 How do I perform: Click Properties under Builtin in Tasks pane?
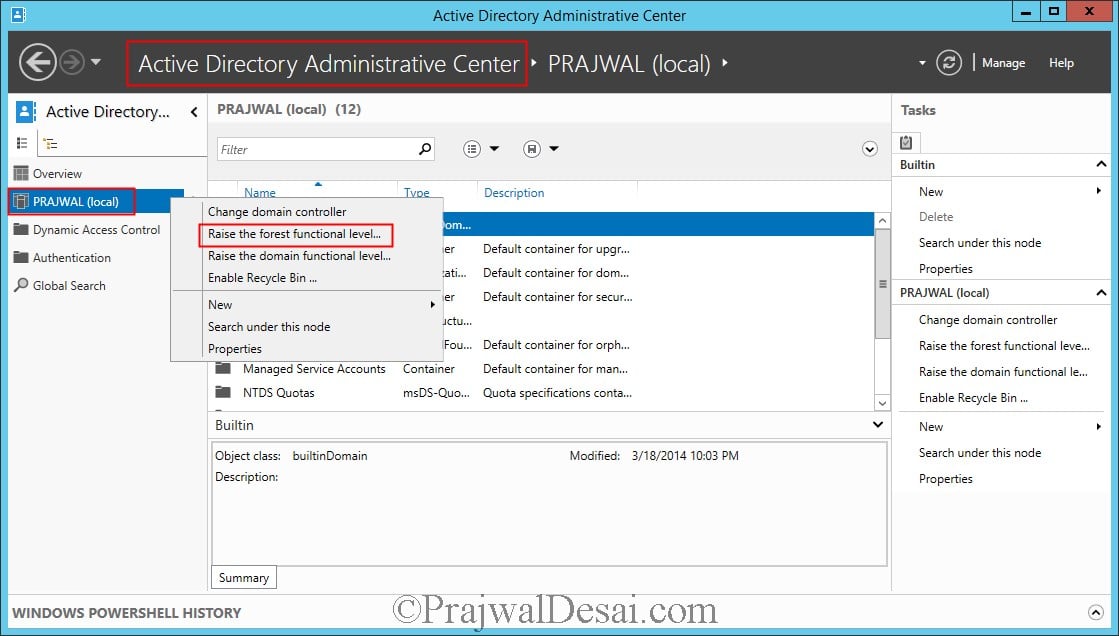946,268
